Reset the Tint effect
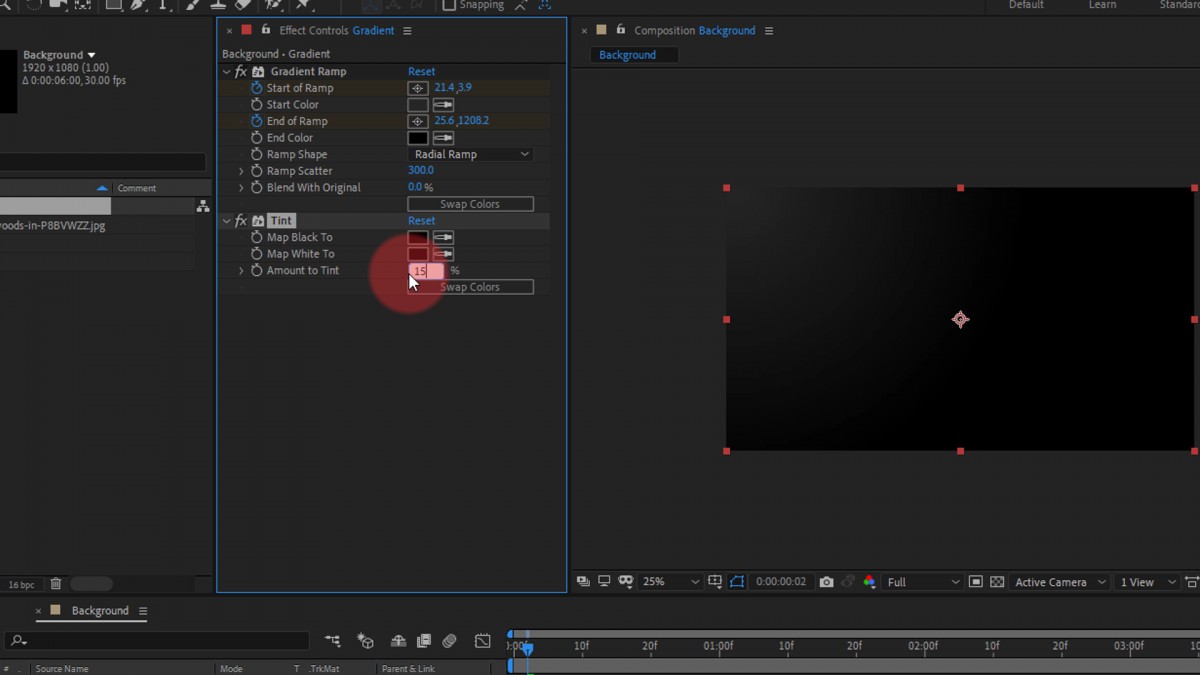 tap(421, 221)
